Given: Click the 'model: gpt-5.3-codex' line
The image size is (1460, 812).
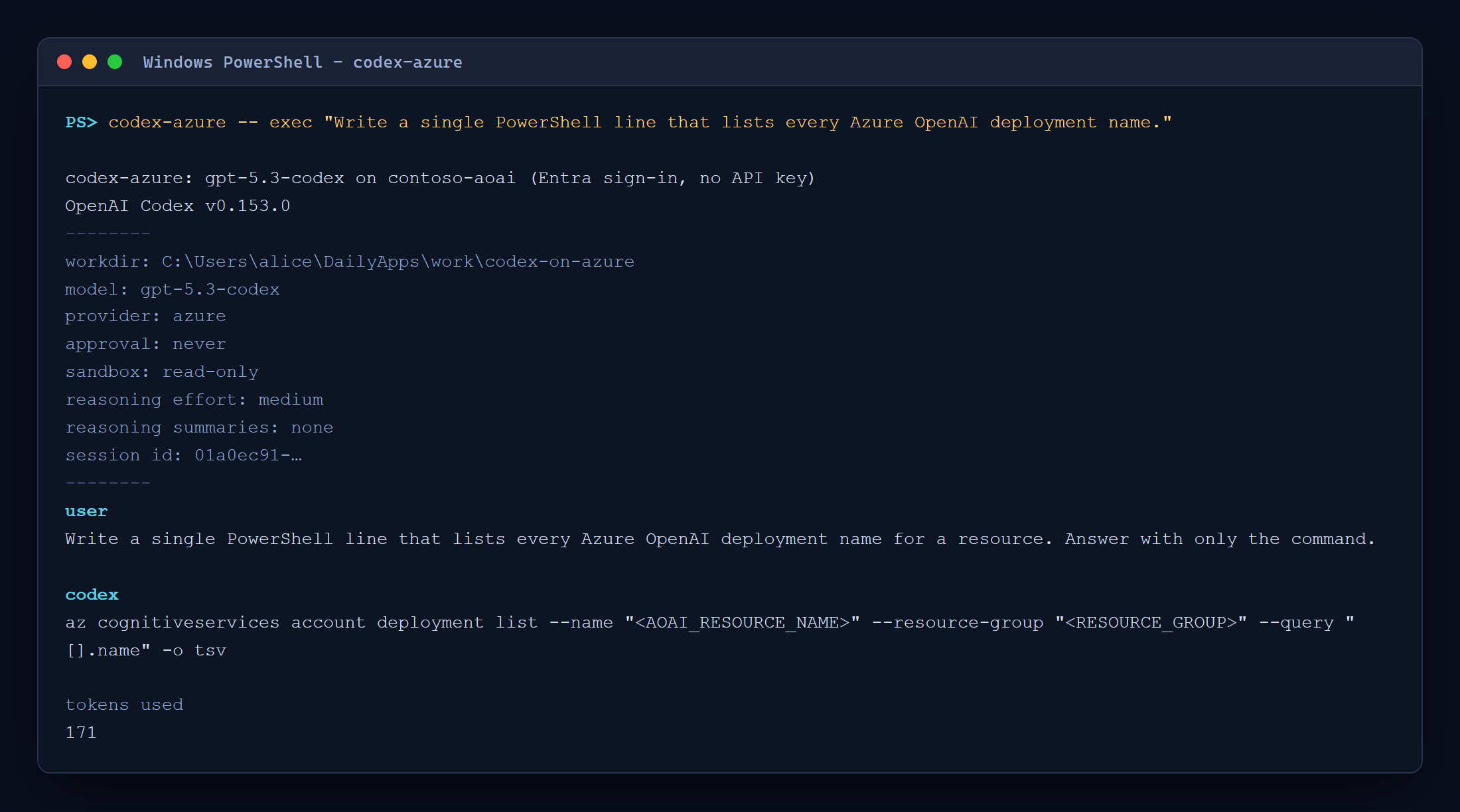Looking at the screenshot, I should 173,290.
